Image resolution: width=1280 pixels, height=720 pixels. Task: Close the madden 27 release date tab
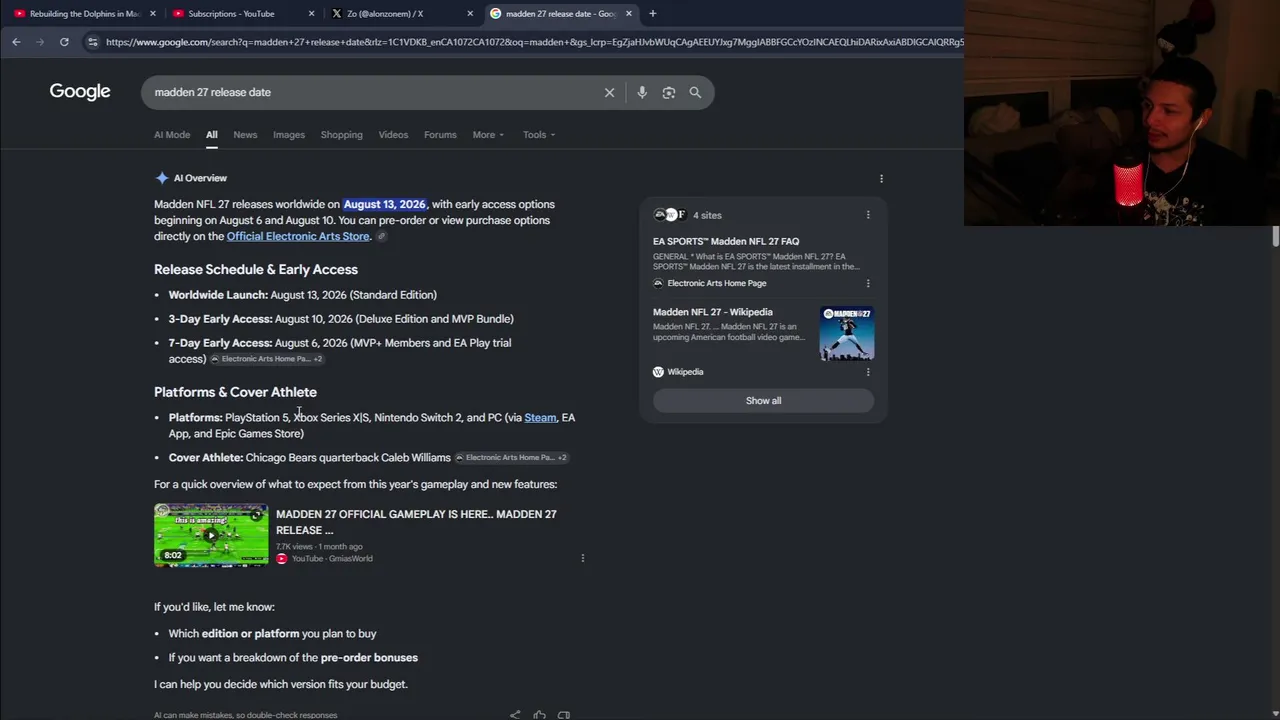[x=628, y=13]
